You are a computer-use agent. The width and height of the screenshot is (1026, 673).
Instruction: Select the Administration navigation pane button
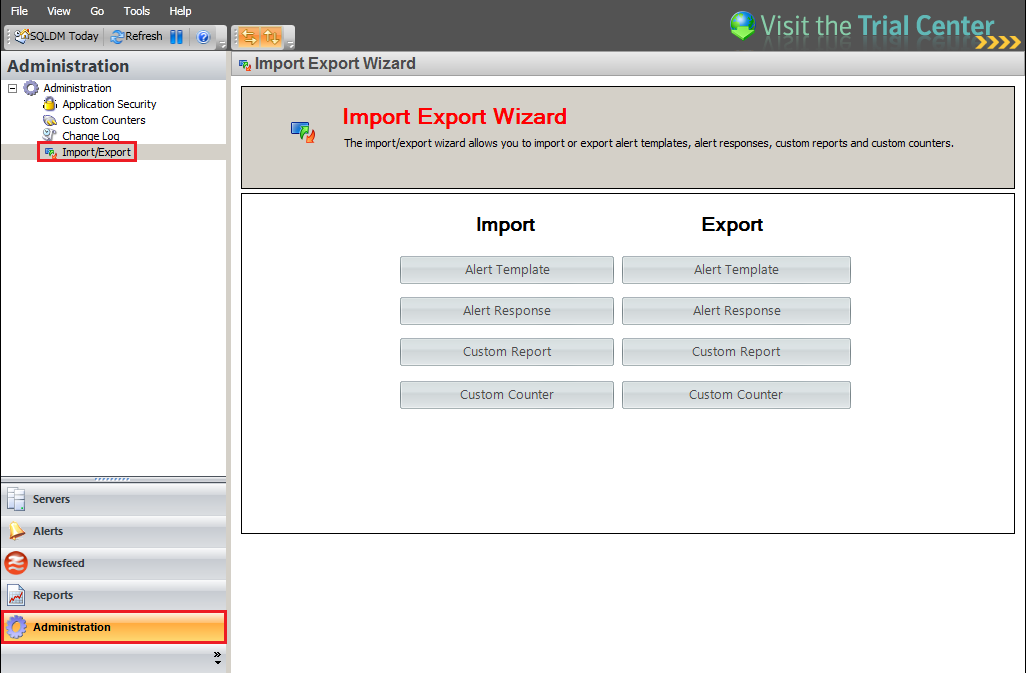coord(114,627)
